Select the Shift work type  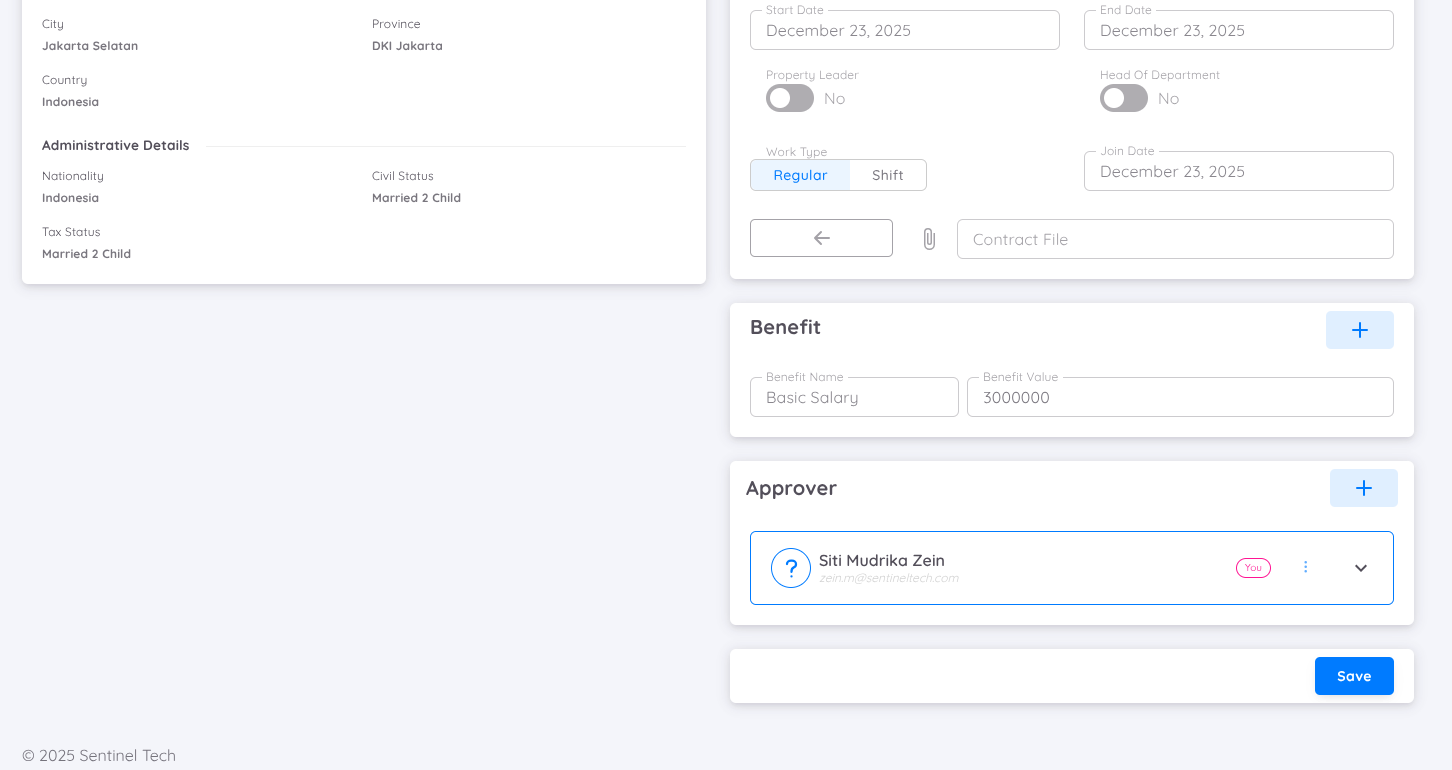pyautogui.click(x=887, y=175)
